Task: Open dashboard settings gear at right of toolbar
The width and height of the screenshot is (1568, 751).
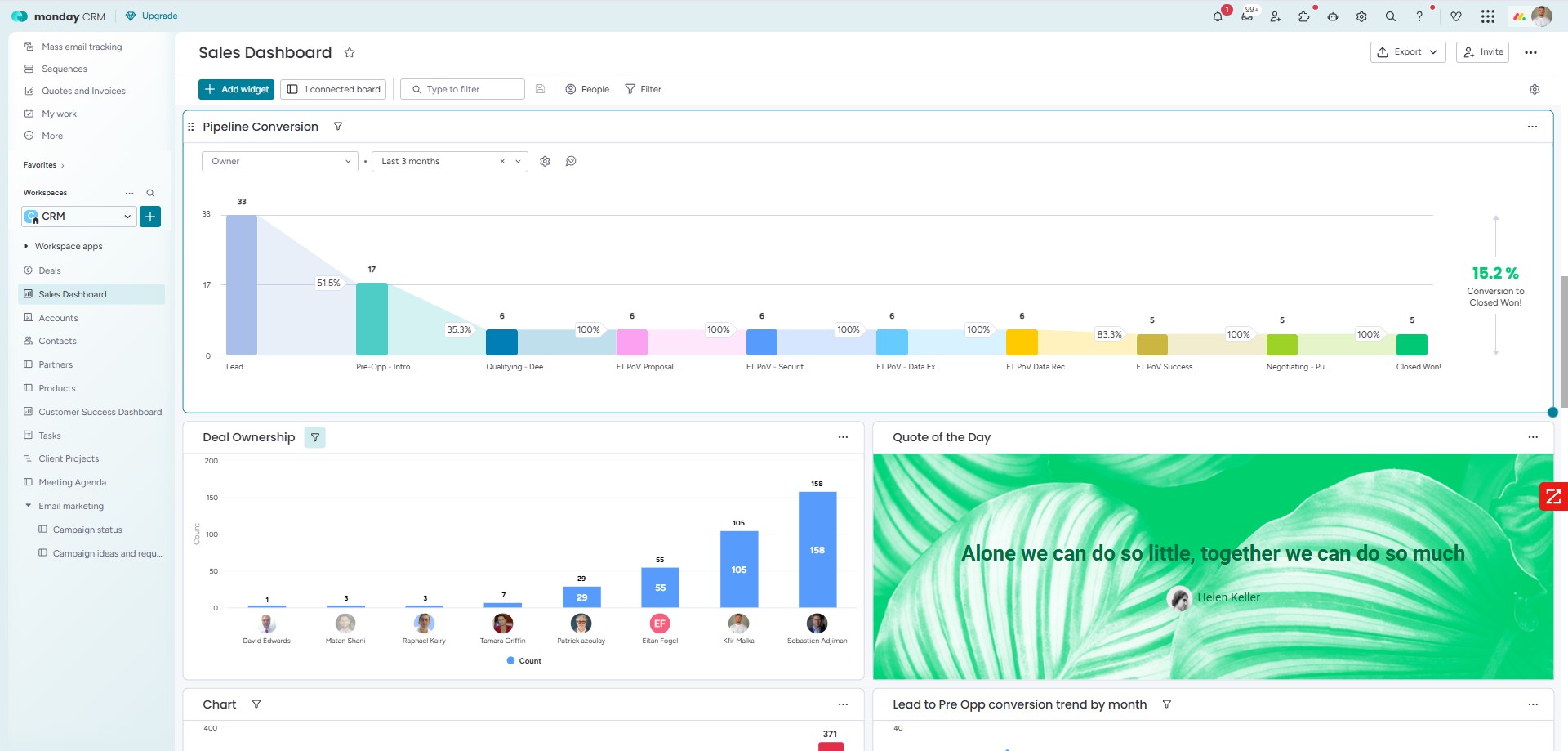Action: coord(1535,89)
